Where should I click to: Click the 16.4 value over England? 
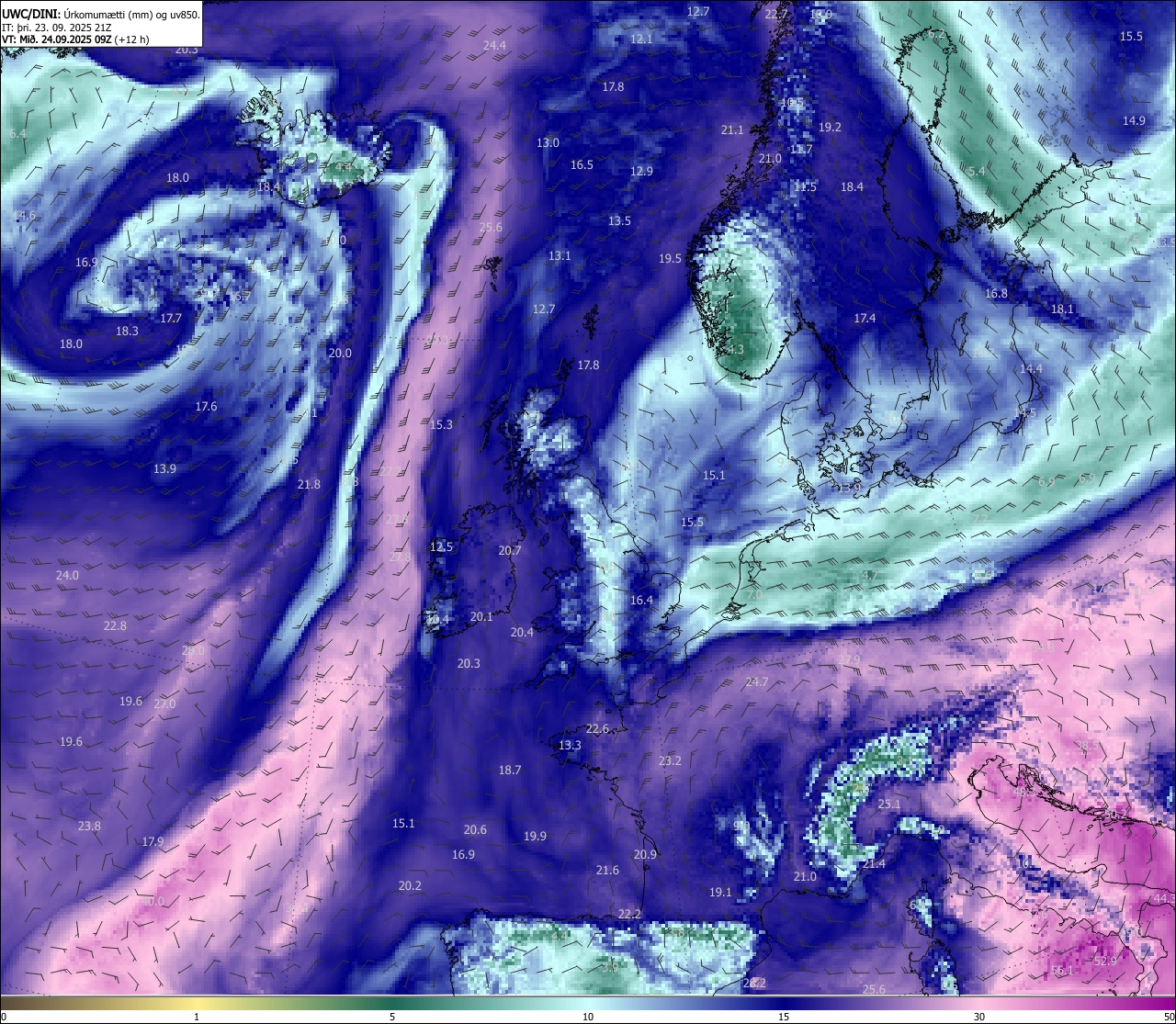pyautogui.click(x=641, y=600)
